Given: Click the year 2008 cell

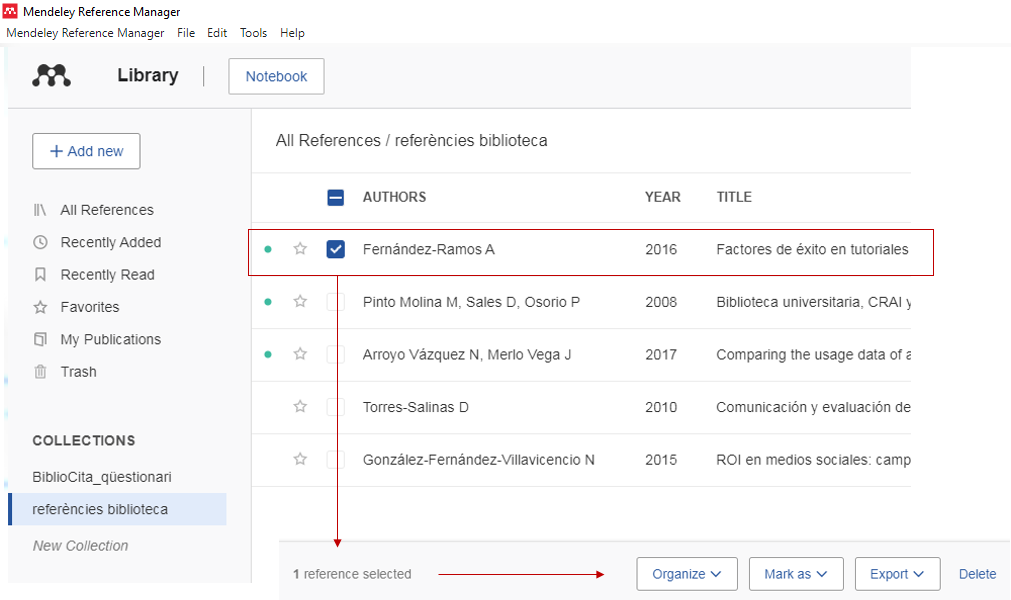Looking at the screenshot, I should coord(661,302).
